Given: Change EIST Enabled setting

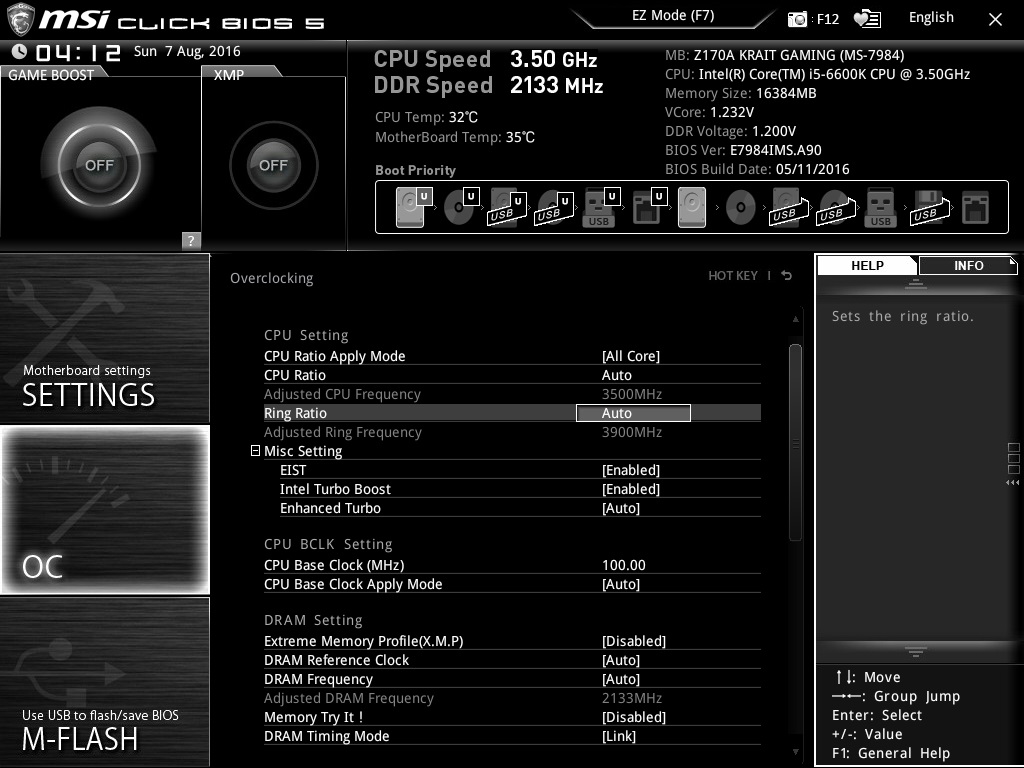Looking at the screenshot, I should [x=631, y=470].
